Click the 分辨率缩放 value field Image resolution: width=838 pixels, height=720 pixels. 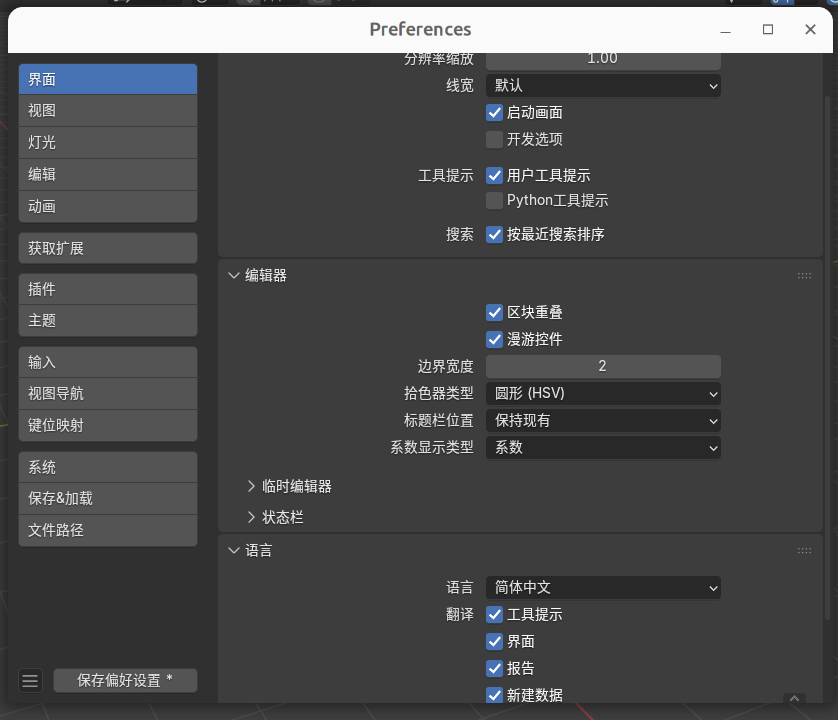(603, 59)
